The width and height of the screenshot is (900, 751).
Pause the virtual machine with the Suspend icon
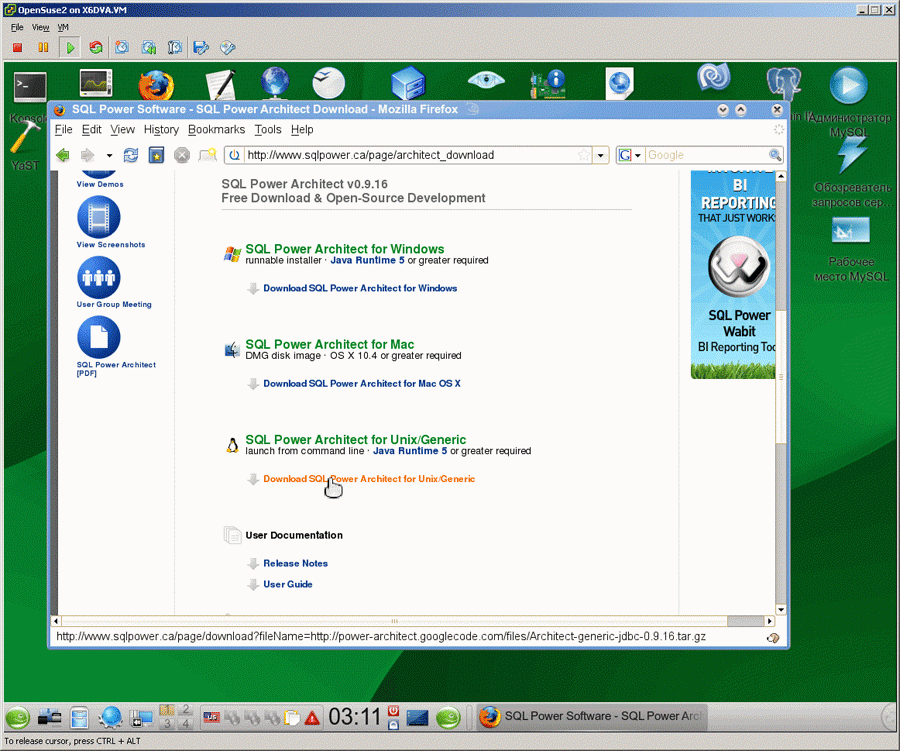point(43,48)
